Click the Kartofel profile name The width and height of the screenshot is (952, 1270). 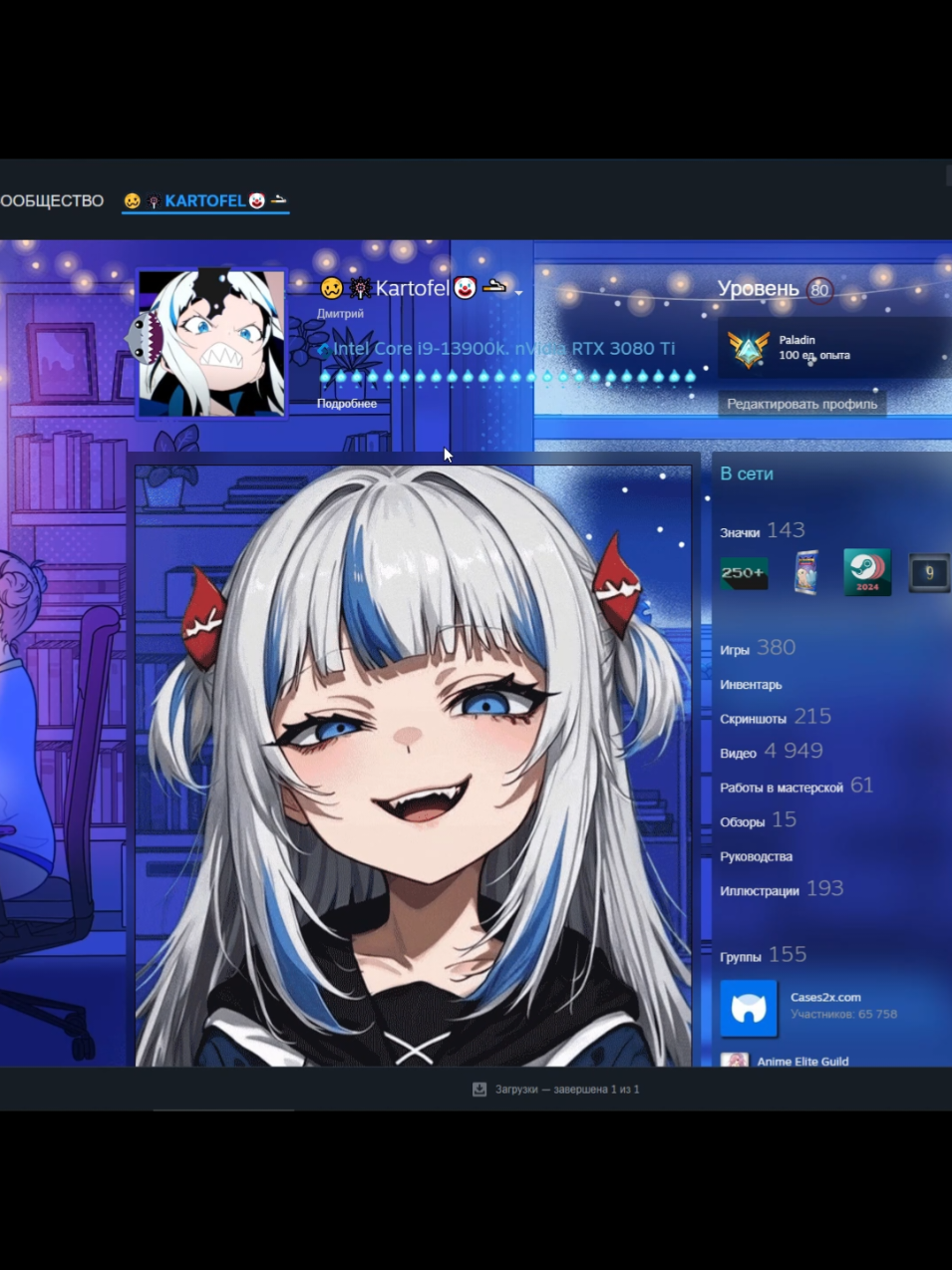(x=412, y=288)
